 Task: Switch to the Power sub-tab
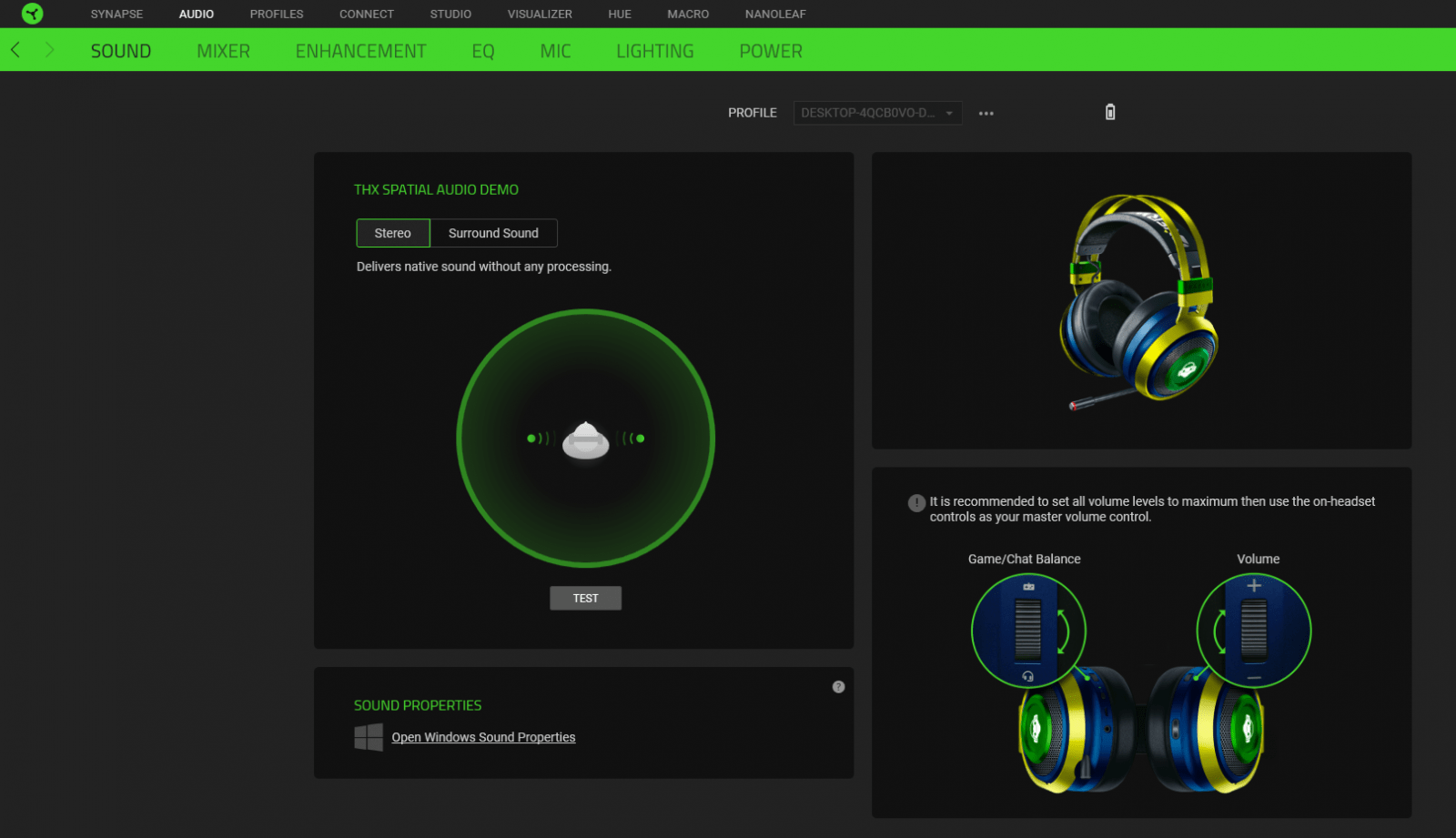[771, 51]
